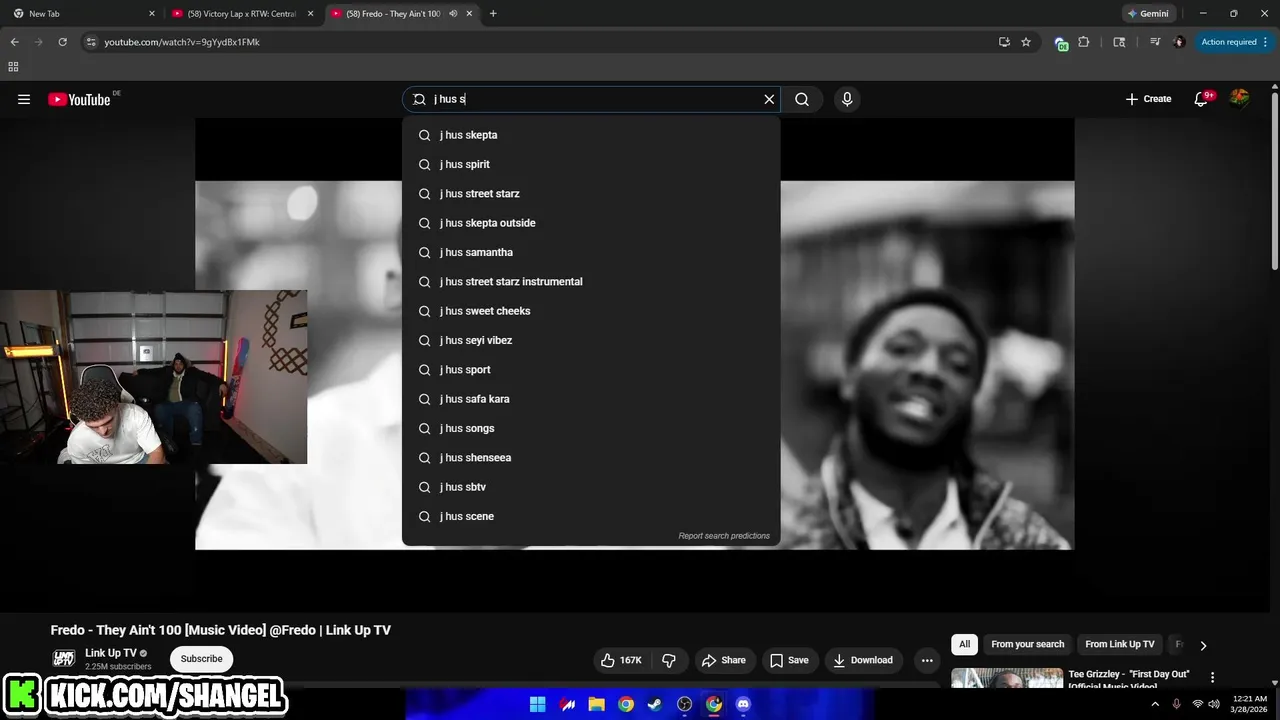
Task: Choose suggestion 'j hus samantha'
Action: pyautogui.click(x=591, y=252)
